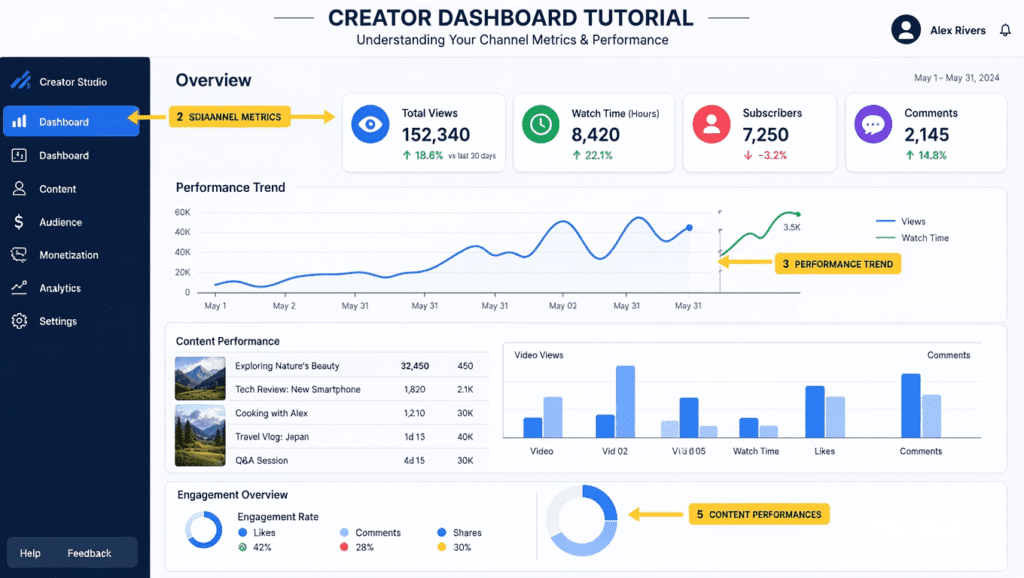Click the small Engagement Rate donut chart
Image resolution: width=1024 pixels, height=578 pixels.
pos(204,529)
